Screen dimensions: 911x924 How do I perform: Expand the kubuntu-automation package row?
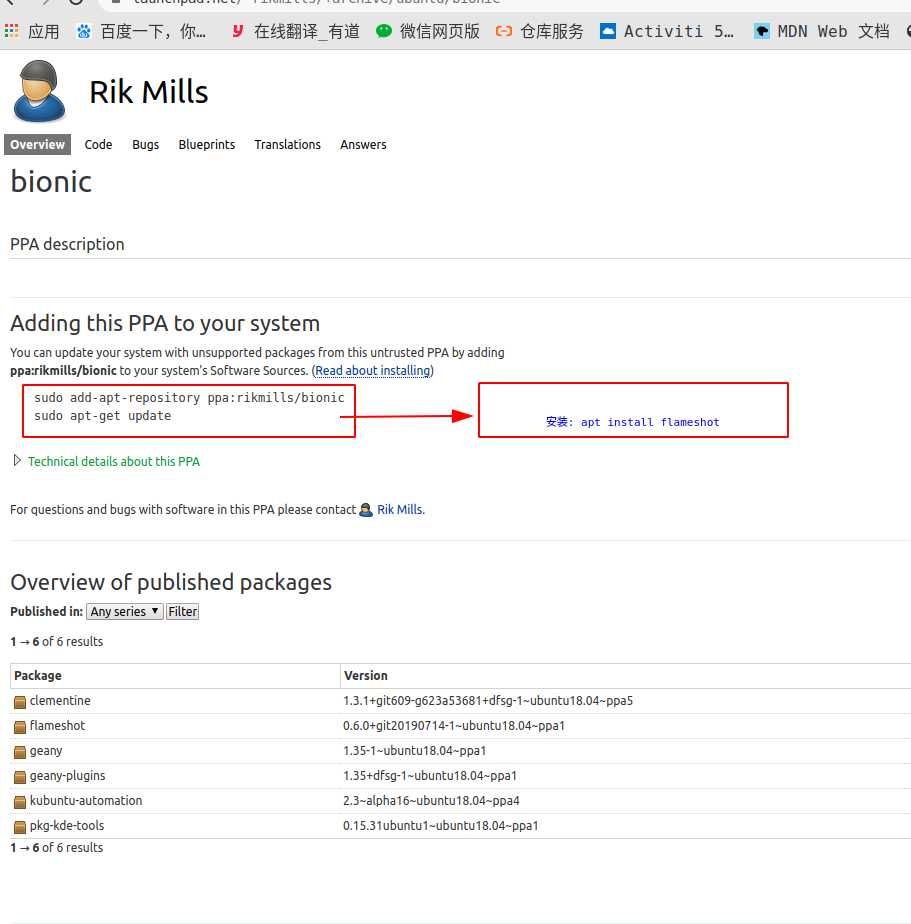(x=461, y=801)
